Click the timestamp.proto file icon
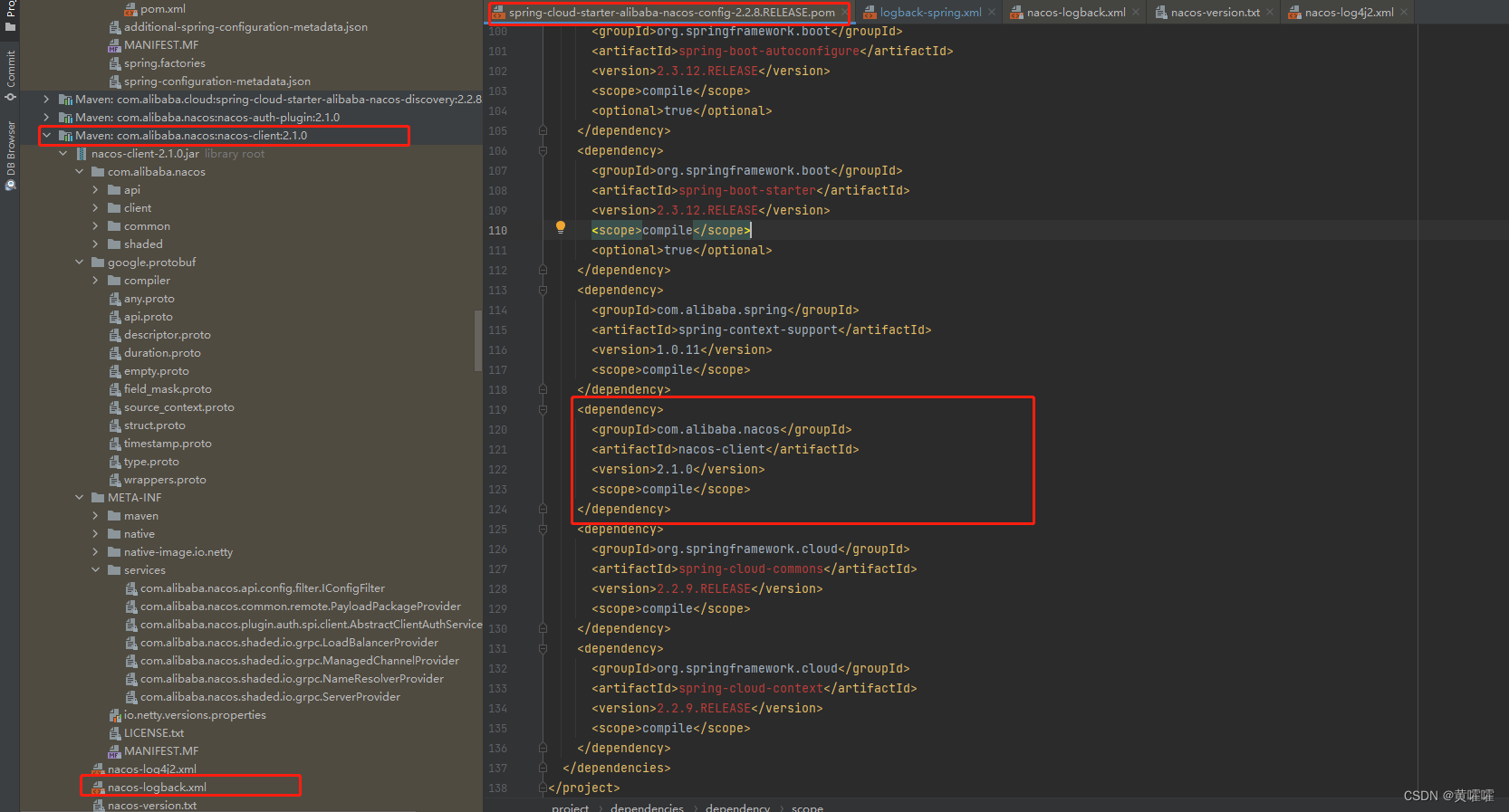 point(115,444)
